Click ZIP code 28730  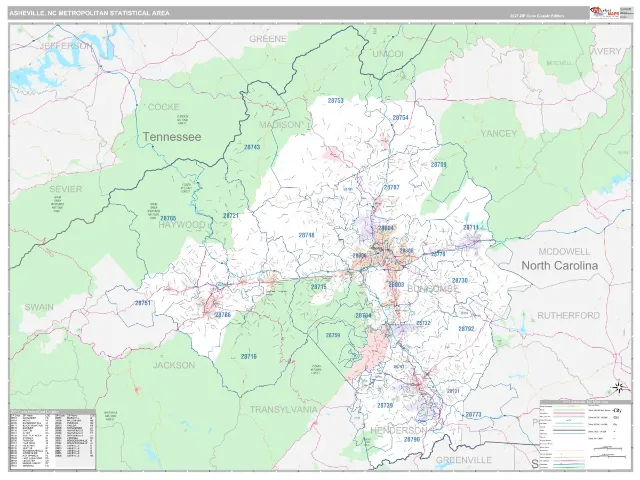point(460,280)
